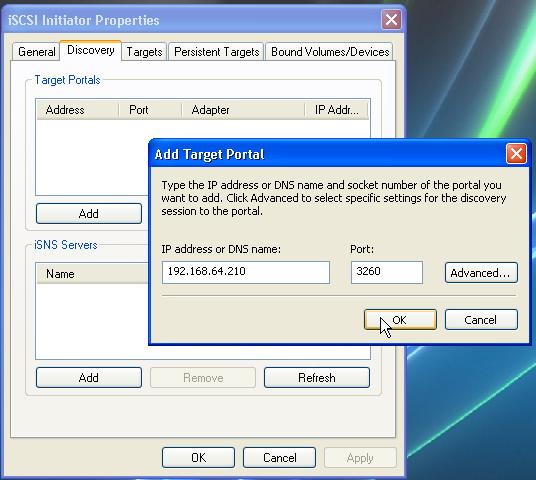Screen dimensions: 536x480
Task: Click Remove under iSNS Servers
Action: [x=203, y=377]
